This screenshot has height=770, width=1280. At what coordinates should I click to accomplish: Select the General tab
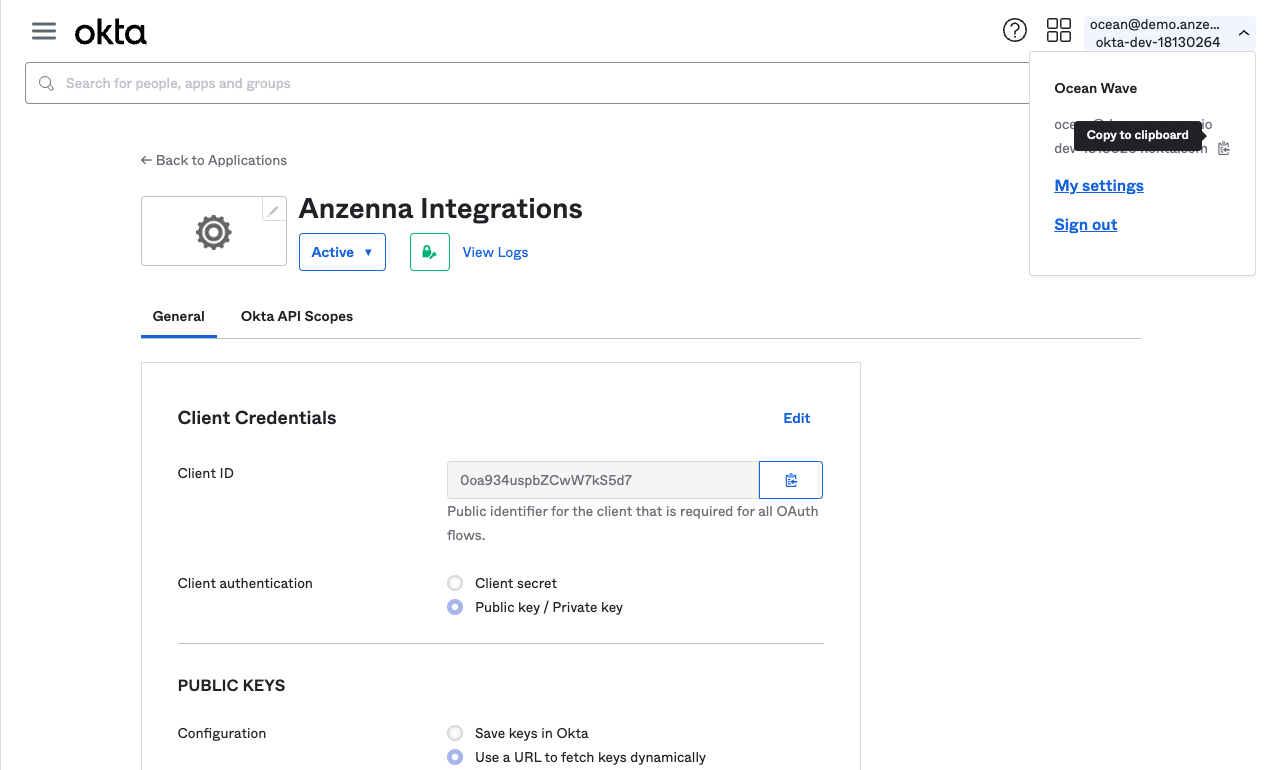(x=179, y=316)
